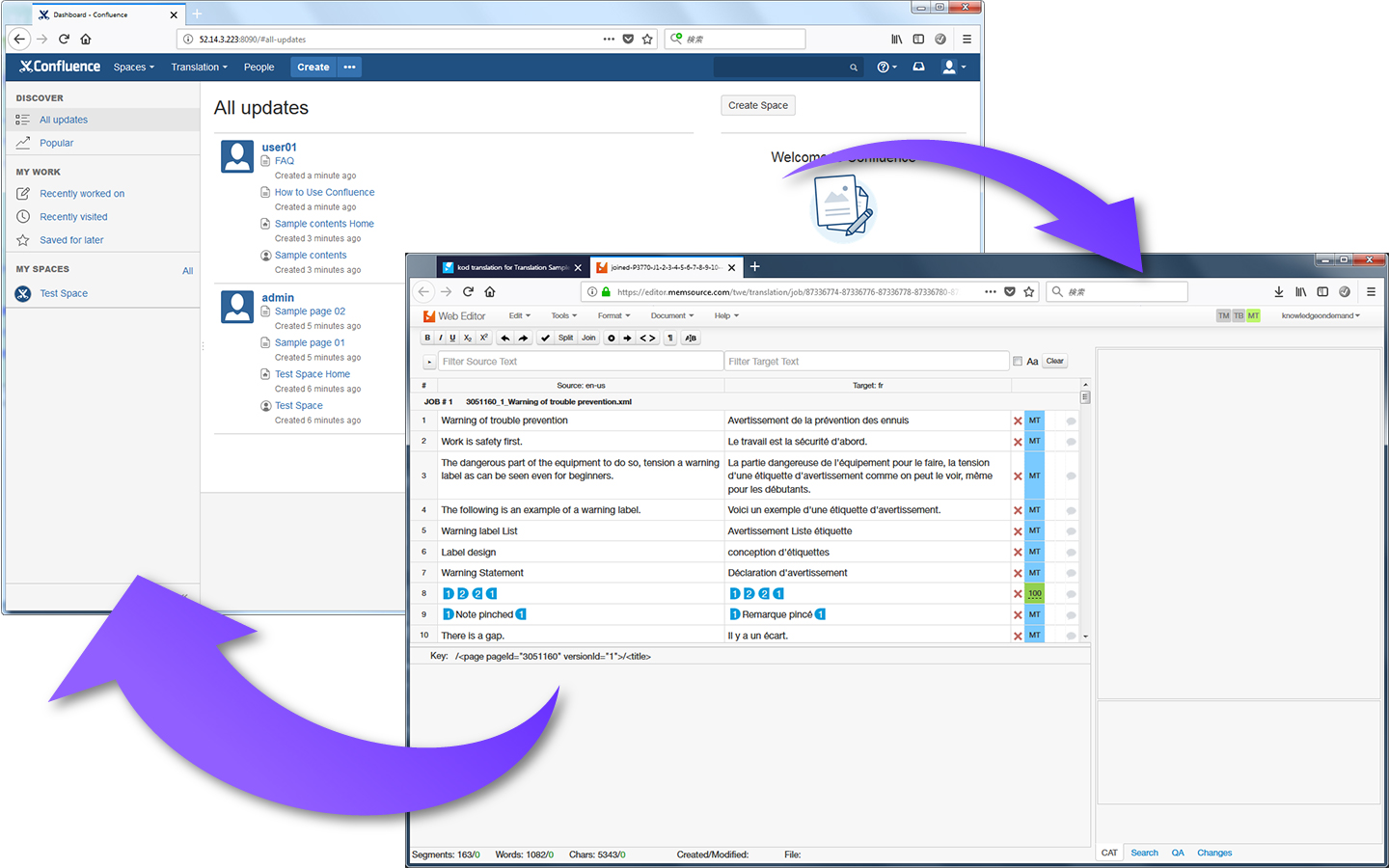
Task: Open the Tools dropdown menu
Action: tap(564, 315)
